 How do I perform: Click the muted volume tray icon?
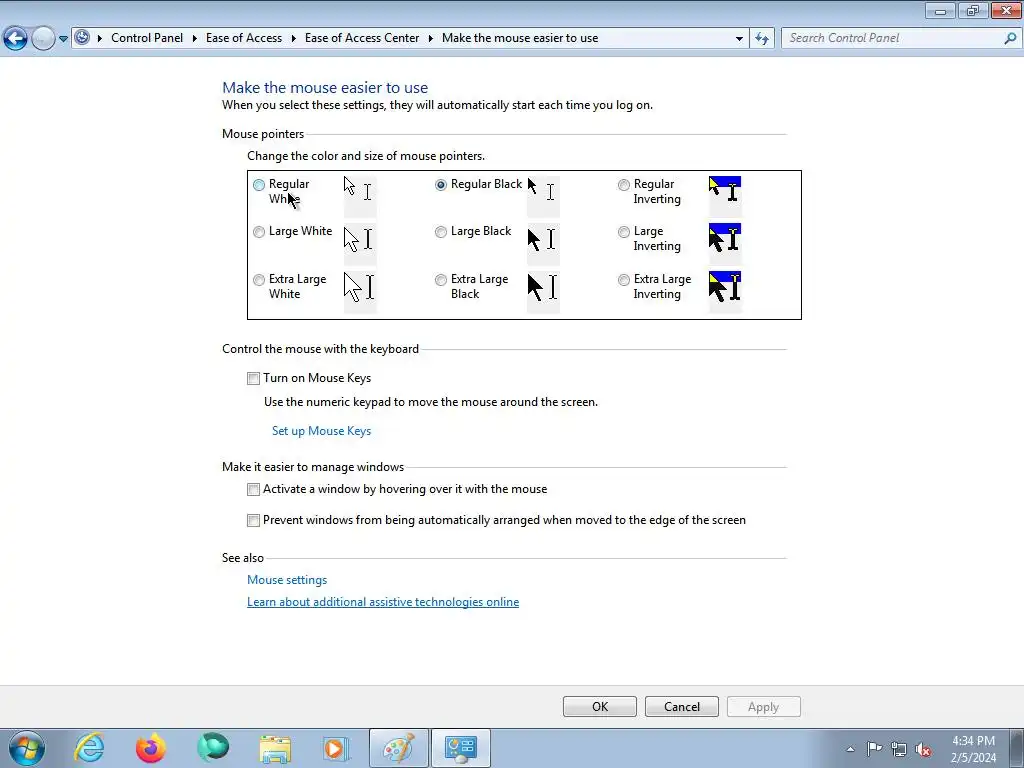[923, 749]
